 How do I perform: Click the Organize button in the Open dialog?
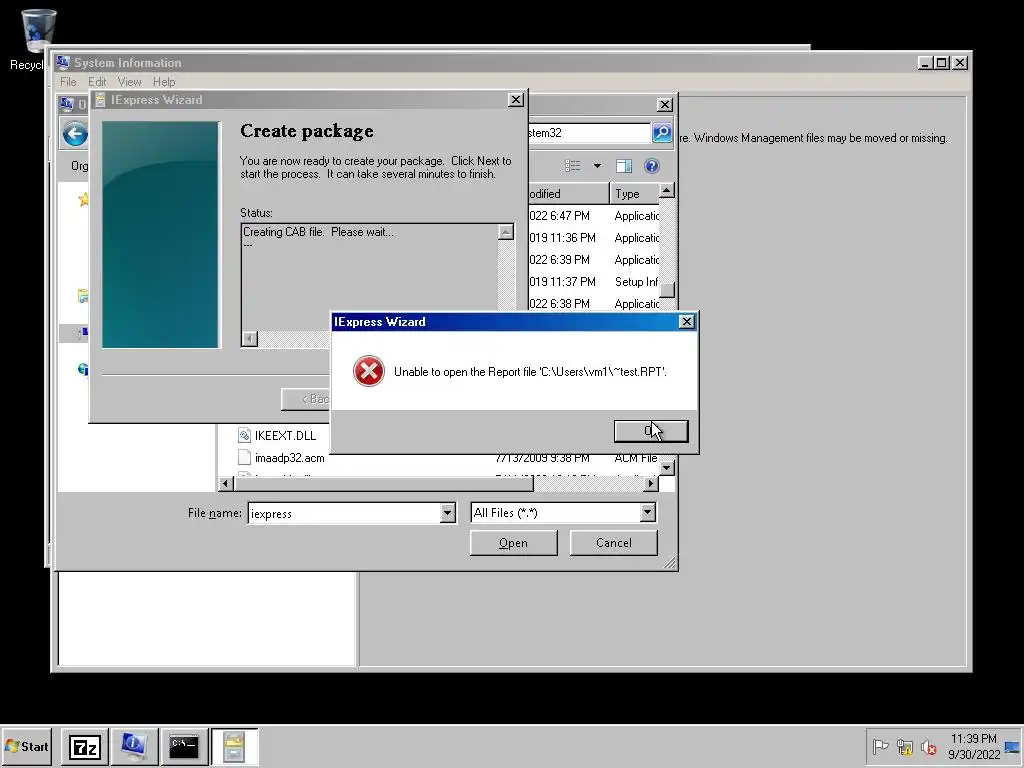(x=80, y=166)
